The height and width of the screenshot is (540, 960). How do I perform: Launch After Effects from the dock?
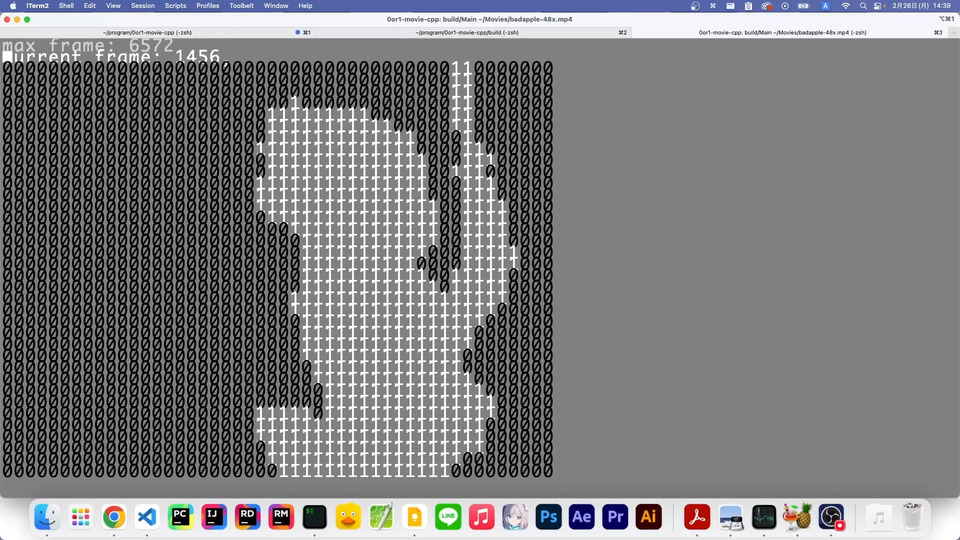click(x=582, y=517)
